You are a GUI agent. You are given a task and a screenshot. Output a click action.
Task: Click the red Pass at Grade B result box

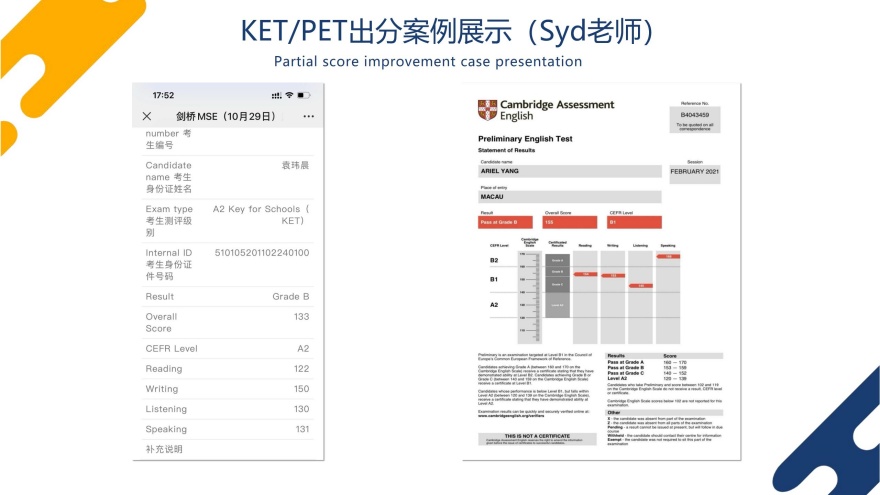505,222
